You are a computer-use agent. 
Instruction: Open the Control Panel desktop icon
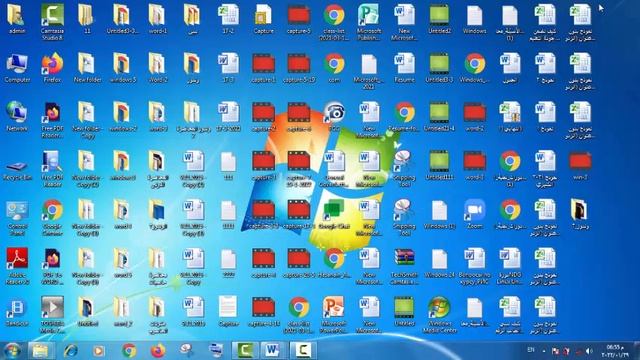point(17,217)
